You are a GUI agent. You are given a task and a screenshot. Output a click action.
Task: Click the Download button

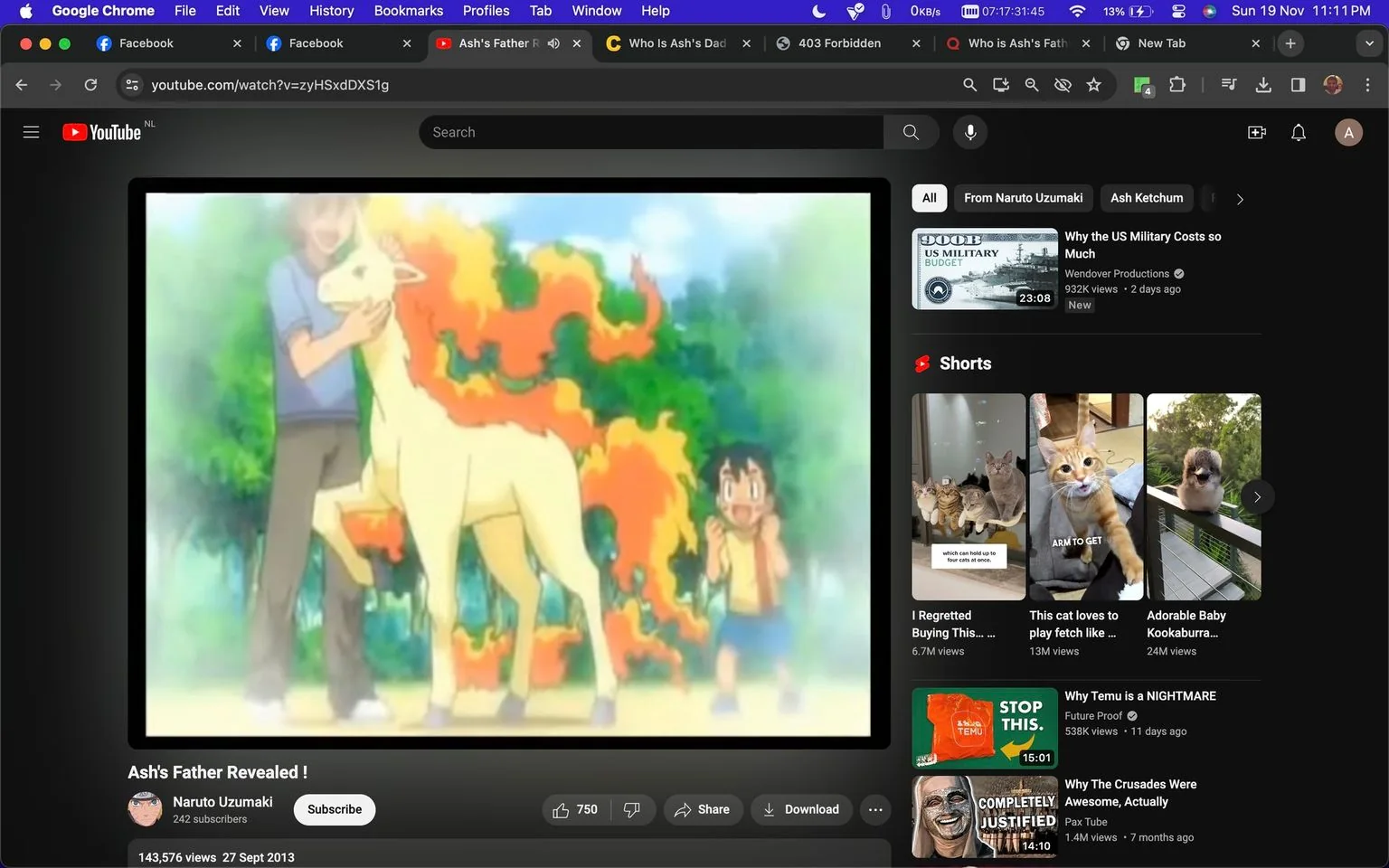coord(801,809)
